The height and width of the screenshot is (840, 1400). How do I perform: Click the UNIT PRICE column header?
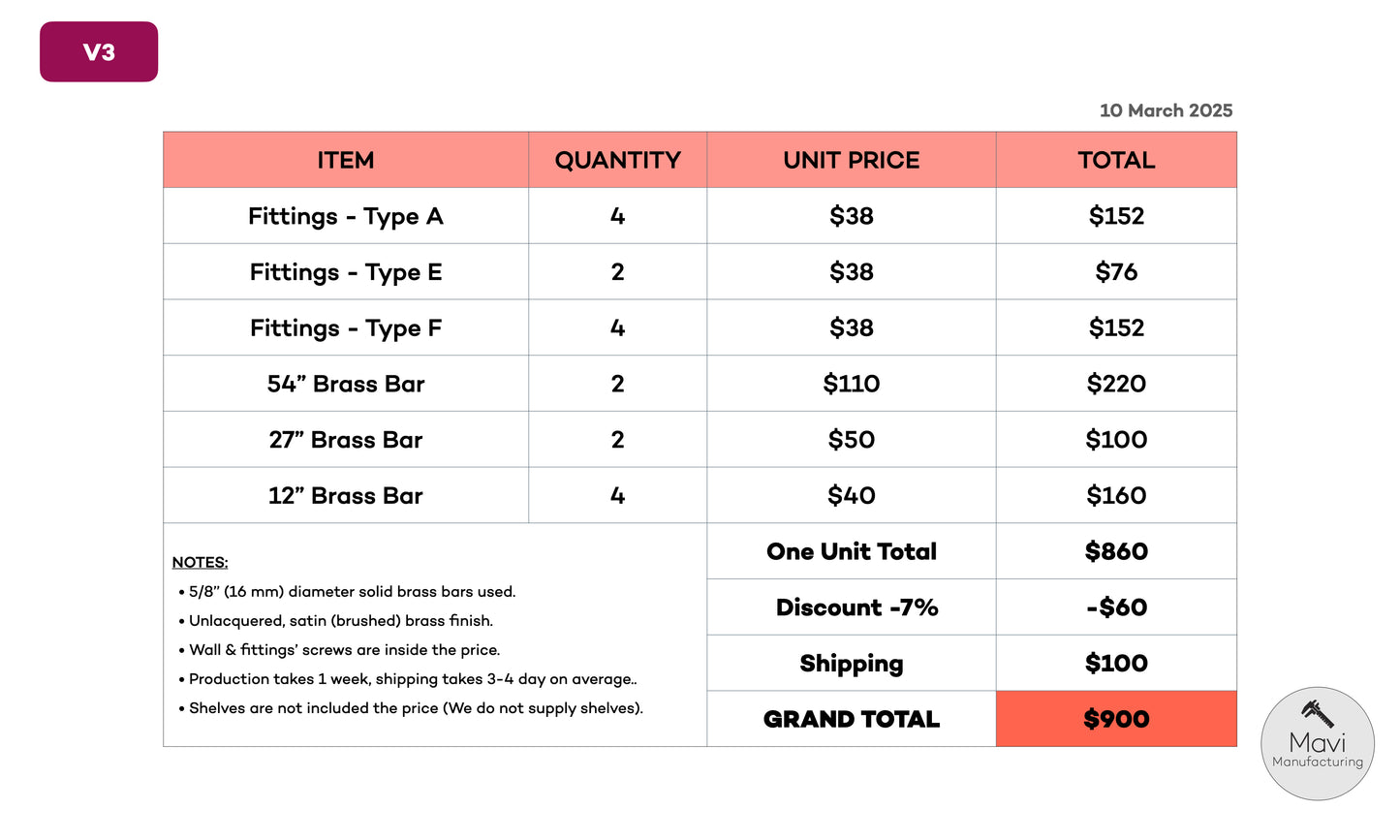[x=852, y=160]
